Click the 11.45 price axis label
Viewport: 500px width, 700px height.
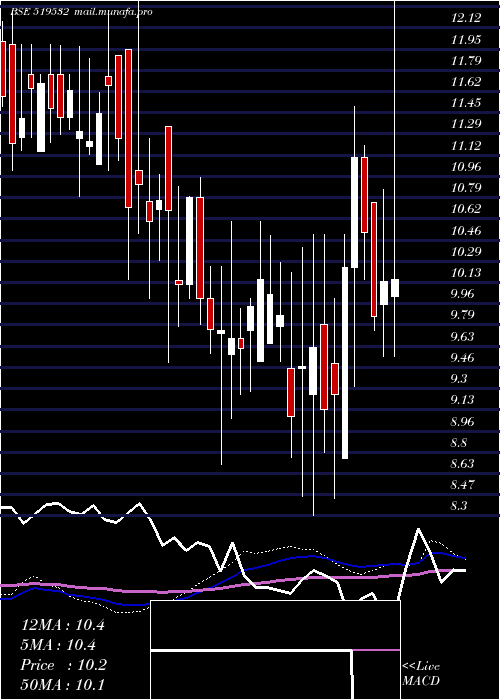(x=466, y=103)
